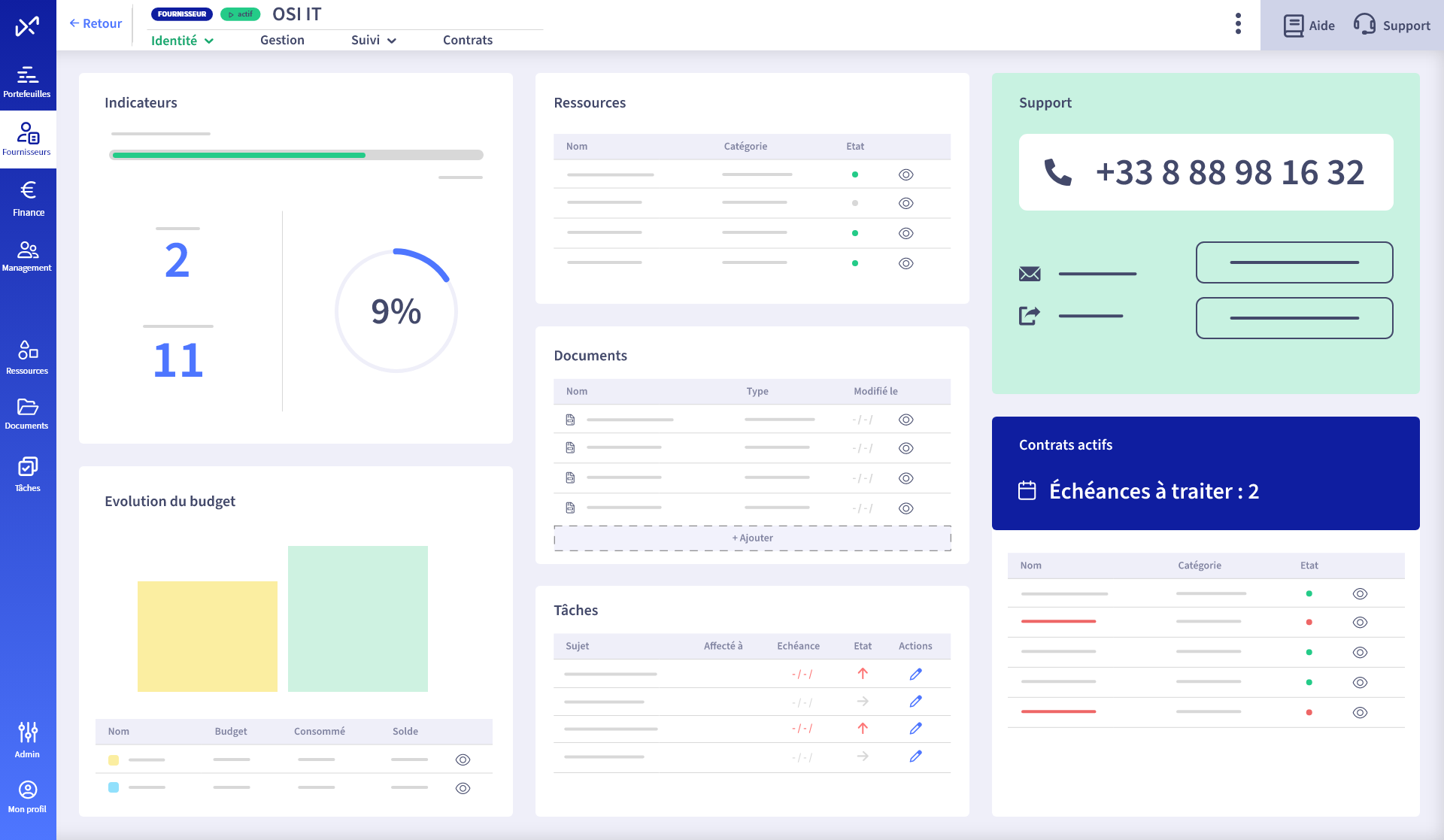Click the Modifié le column header
This screenshot has height=840, width=1444.
875,391
